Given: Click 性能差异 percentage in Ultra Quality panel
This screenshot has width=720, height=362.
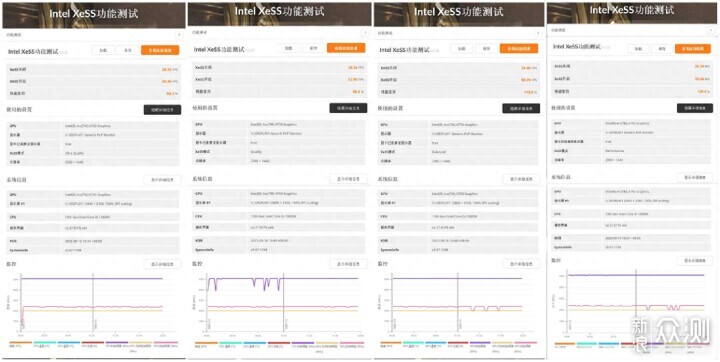Looking at the screenshot, I should (172, 93).
